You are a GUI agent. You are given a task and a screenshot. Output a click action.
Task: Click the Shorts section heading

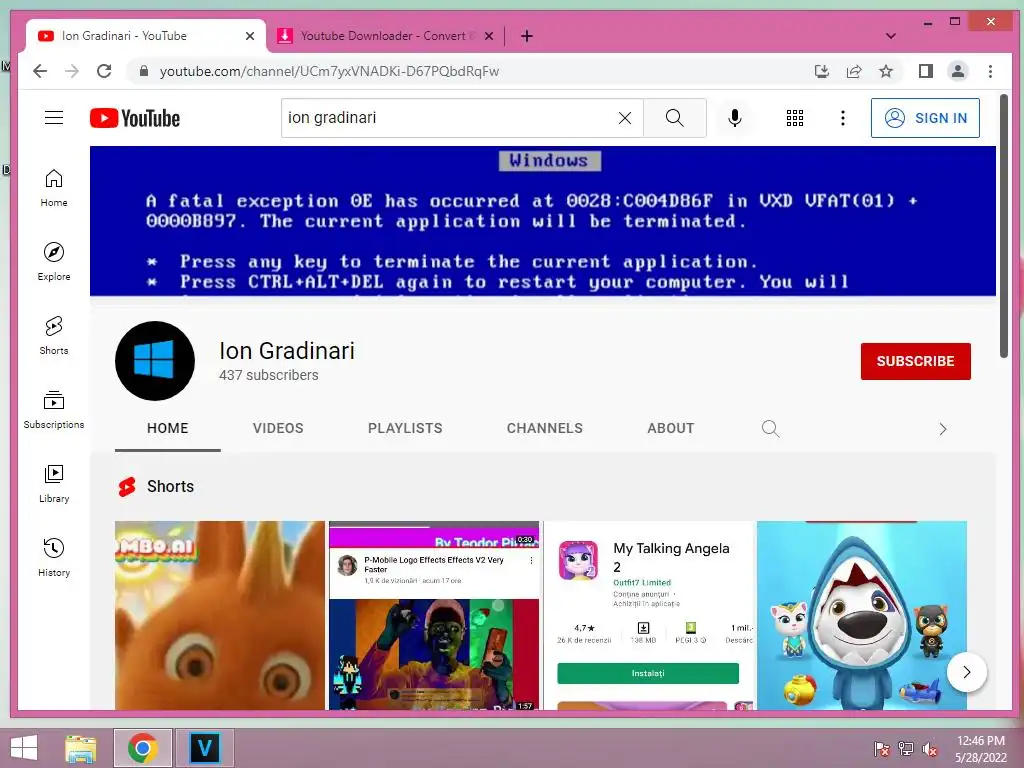pos(170,487)
